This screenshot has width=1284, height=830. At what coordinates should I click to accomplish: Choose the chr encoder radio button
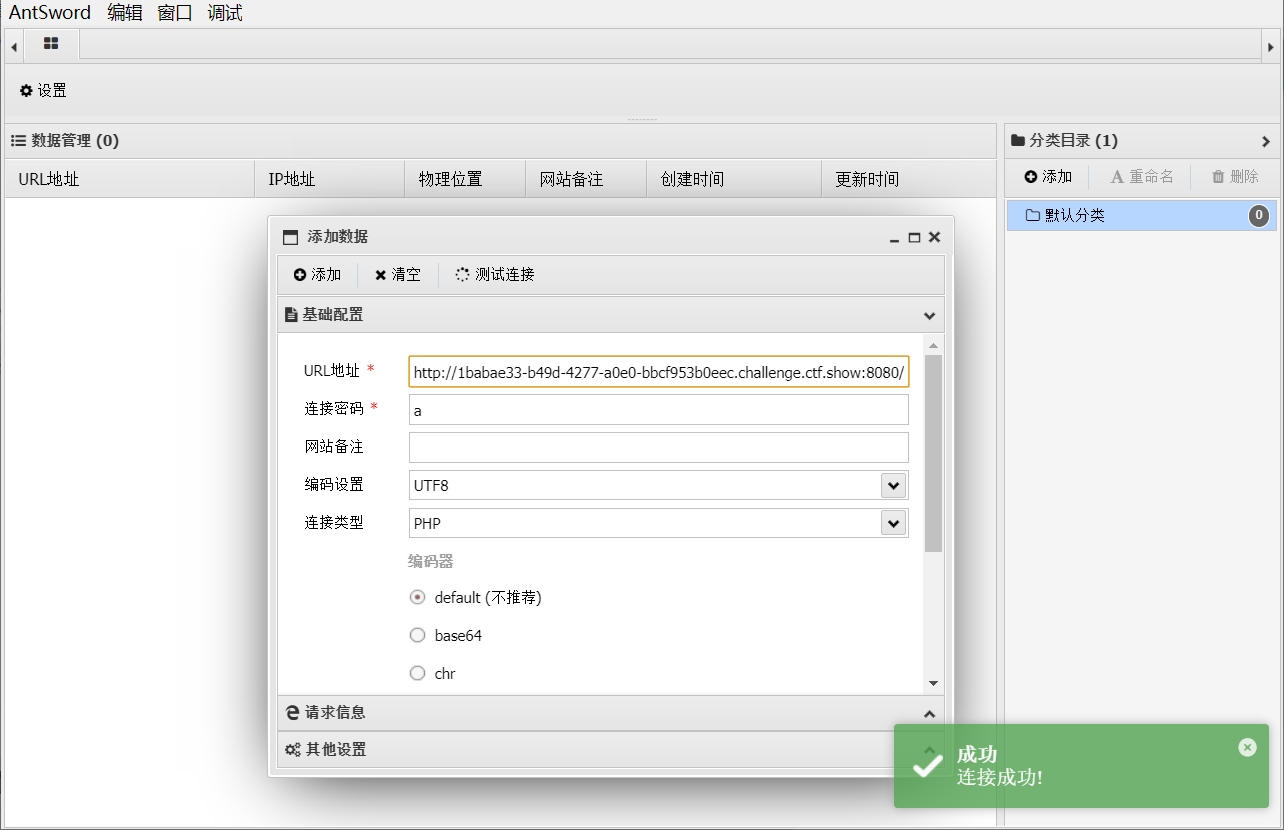(x=418, y=674)
